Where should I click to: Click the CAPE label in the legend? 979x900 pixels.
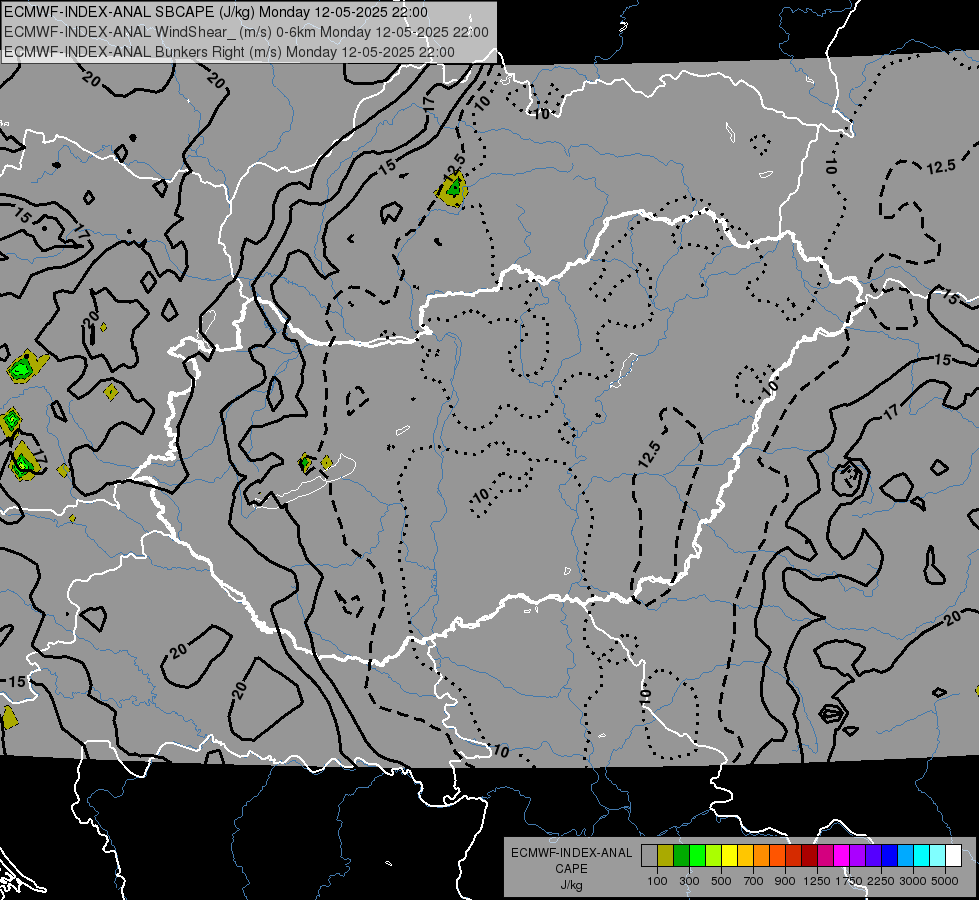[x=571, y=869]
